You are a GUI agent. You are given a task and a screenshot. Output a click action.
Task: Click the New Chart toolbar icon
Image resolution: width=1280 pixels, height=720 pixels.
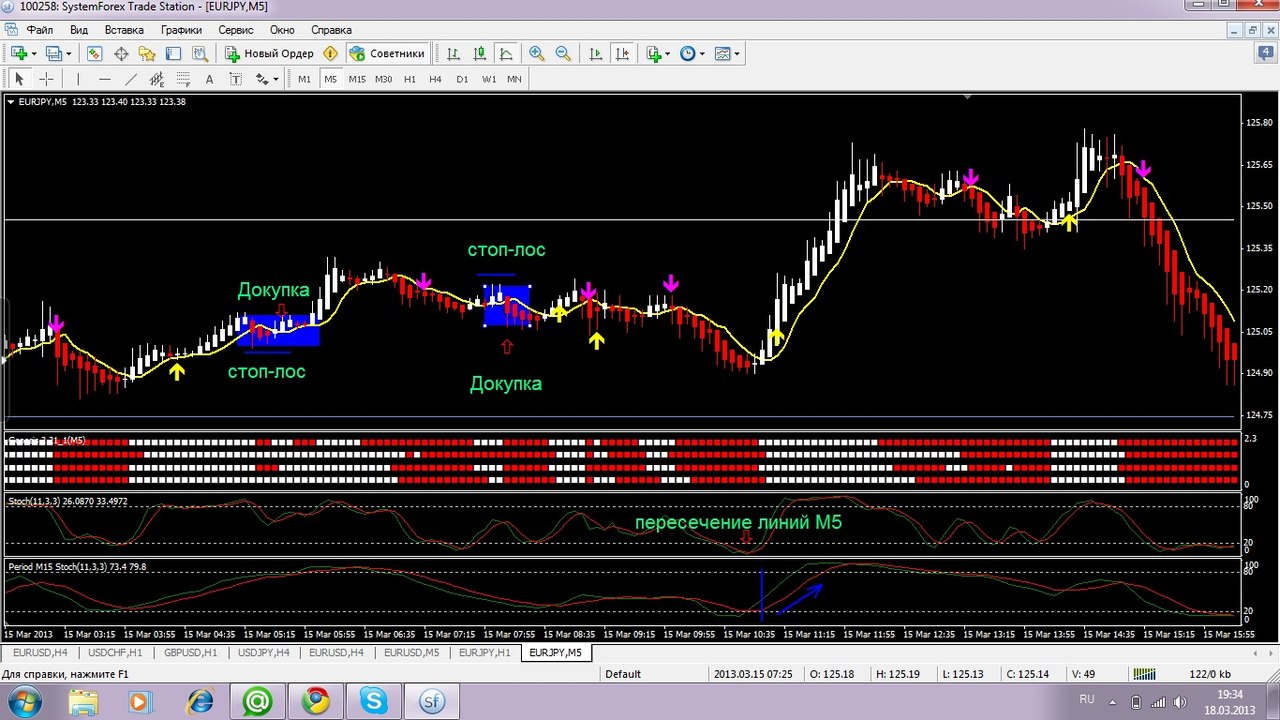pyautogui.click(x=19, y=53)
